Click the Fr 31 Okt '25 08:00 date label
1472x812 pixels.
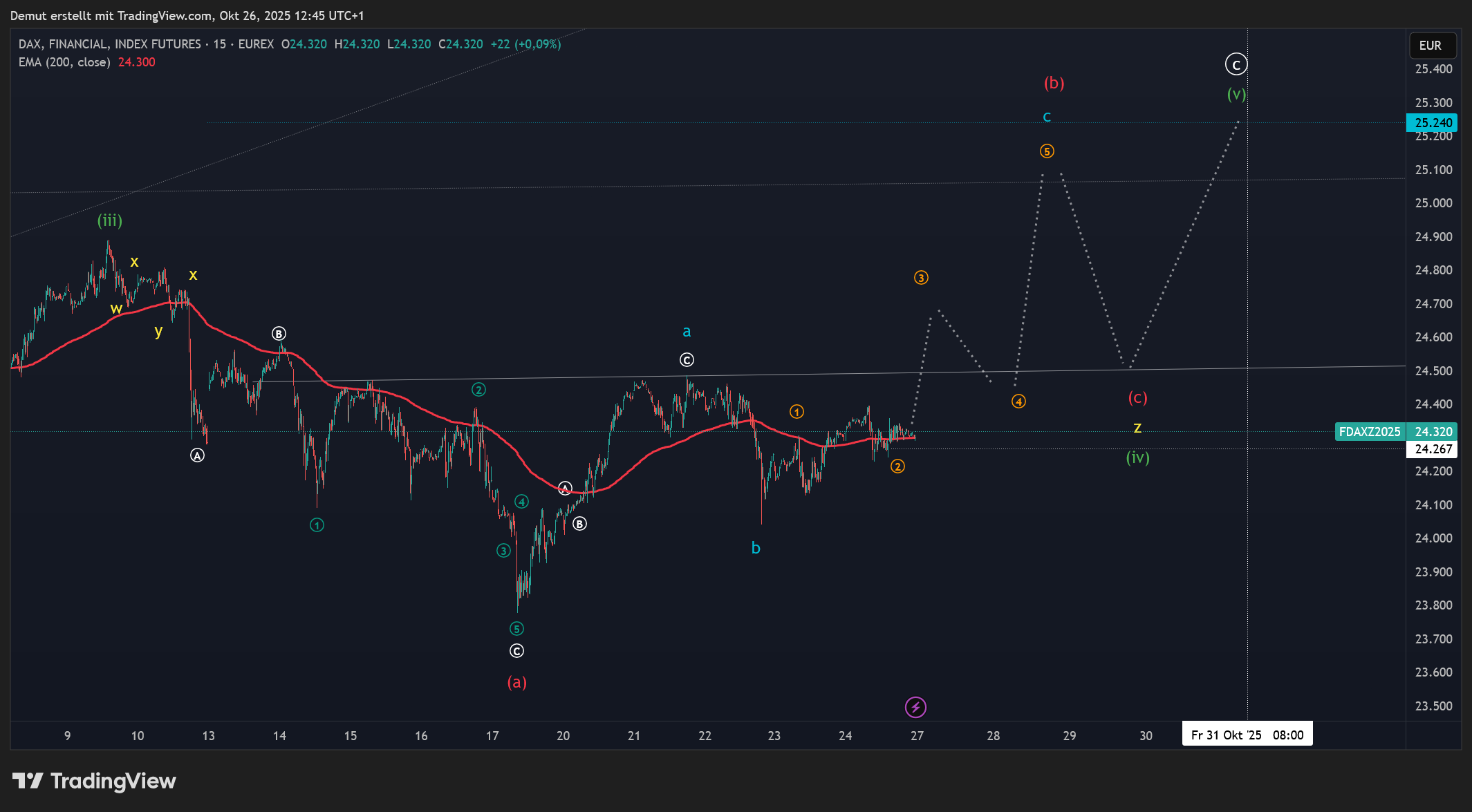click(x=1247, y=735)
